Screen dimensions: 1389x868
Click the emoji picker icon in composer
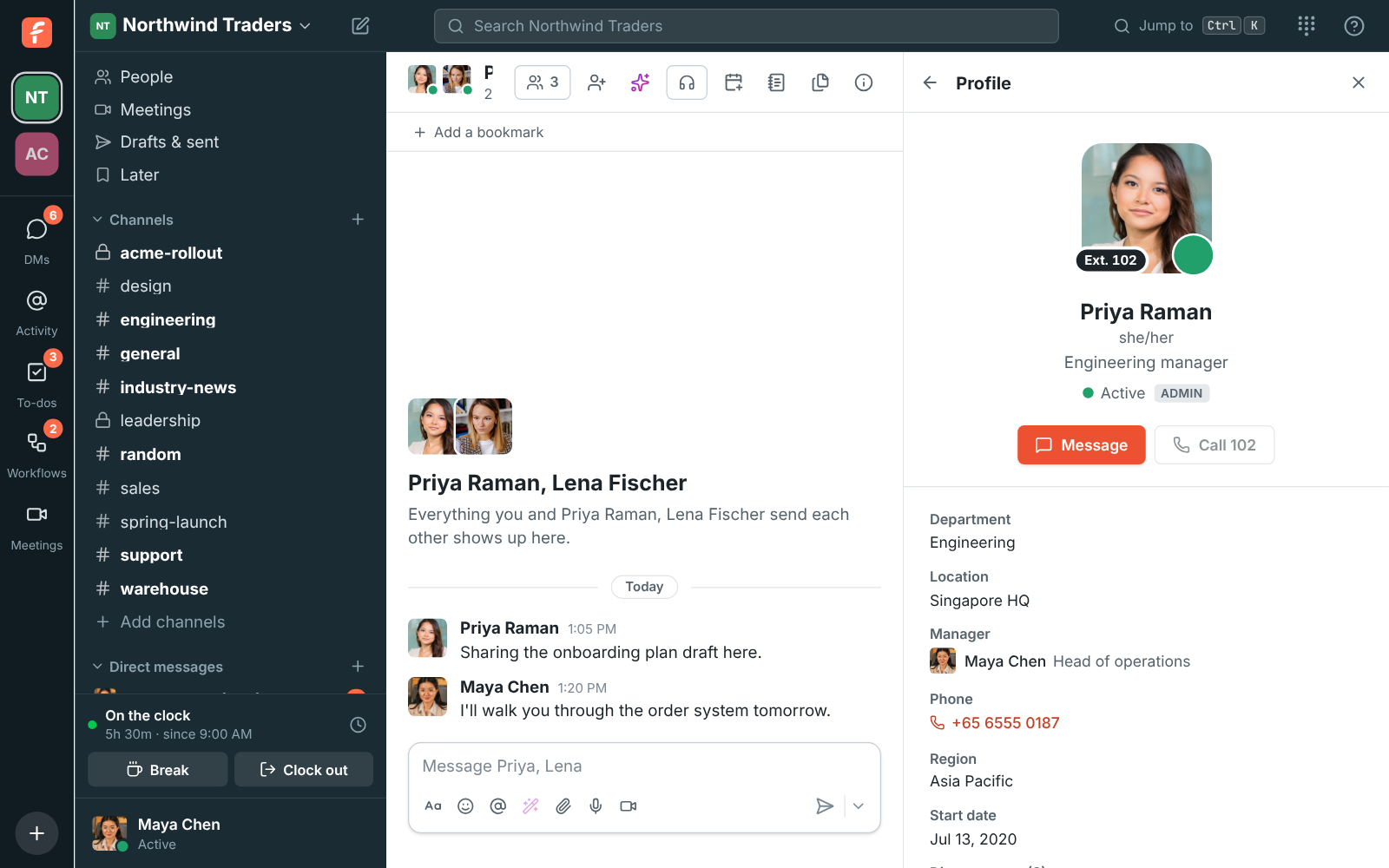click(x=465, y=806)
